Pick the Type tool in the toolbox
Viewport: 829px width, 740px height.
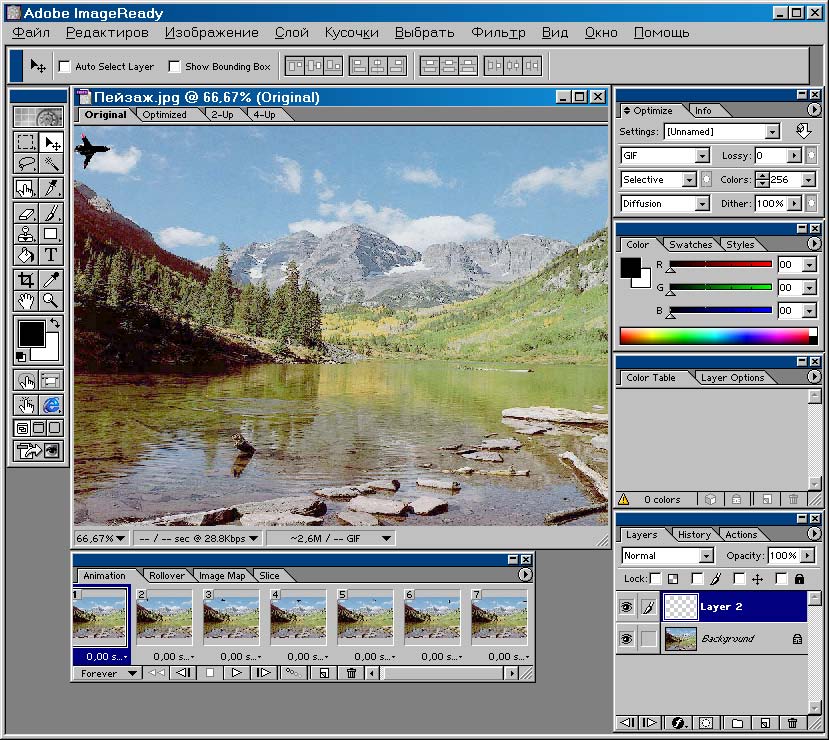(51, 256)
